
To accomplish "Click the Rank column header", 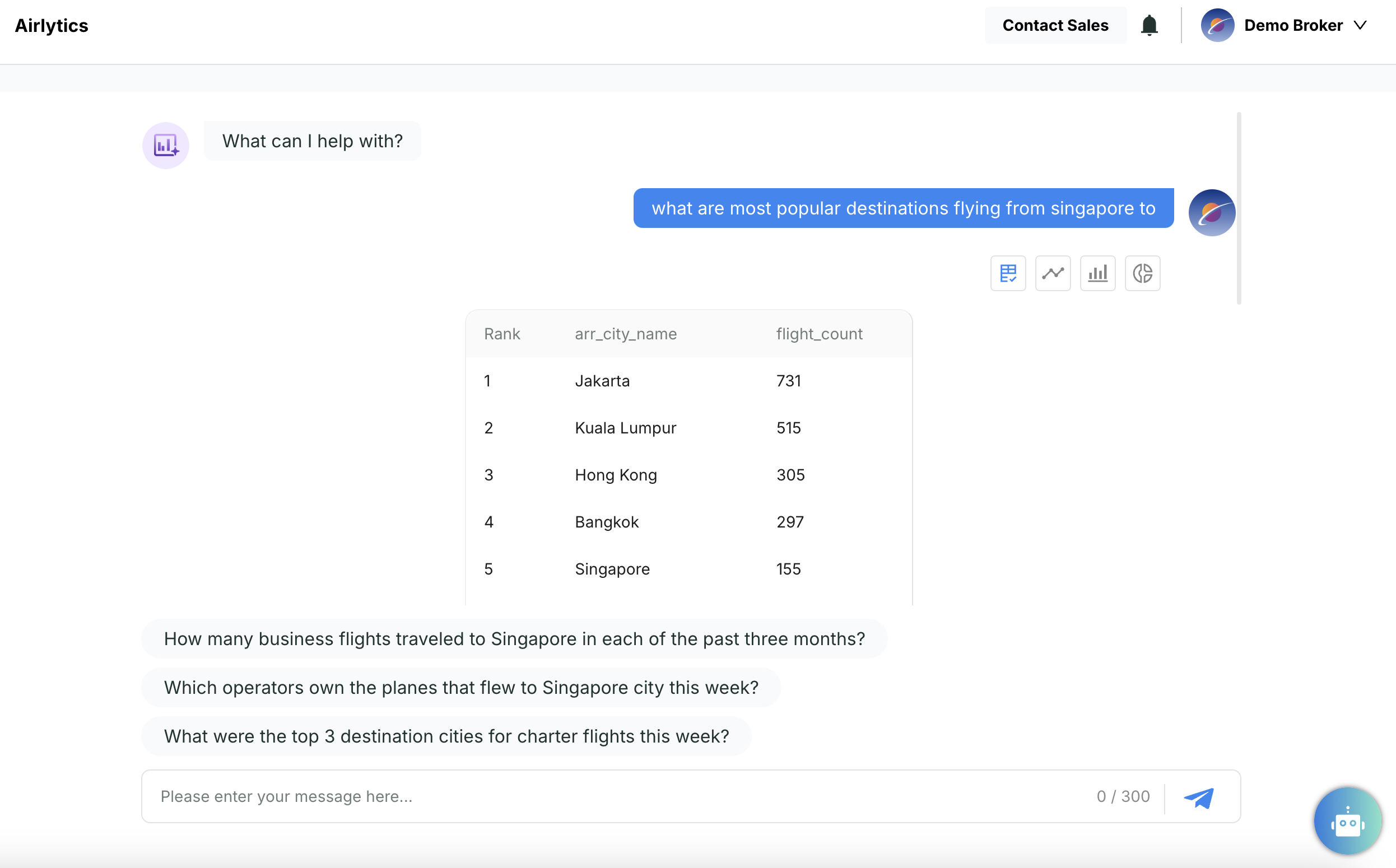I will pyautogui.click(x=502, y=334).
